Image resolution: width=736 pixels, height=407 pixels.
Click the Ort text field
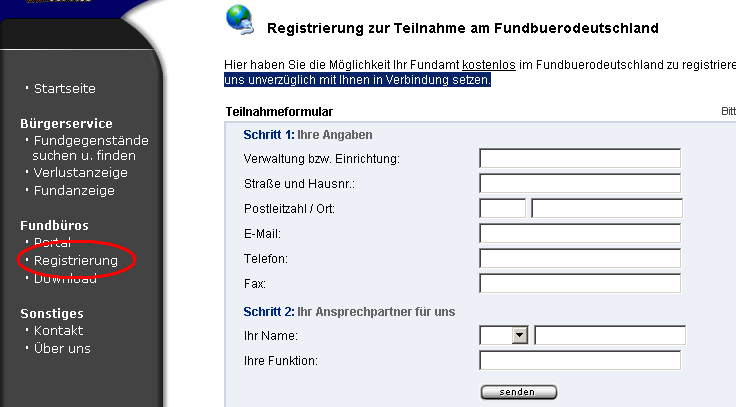click(607, 208)
